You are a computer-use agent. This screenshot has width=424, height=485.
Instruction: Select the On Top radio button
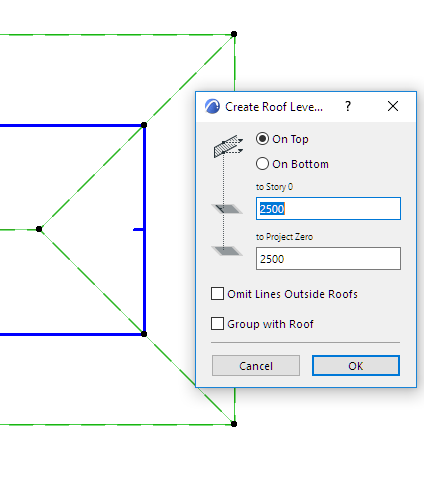(262, 139)
